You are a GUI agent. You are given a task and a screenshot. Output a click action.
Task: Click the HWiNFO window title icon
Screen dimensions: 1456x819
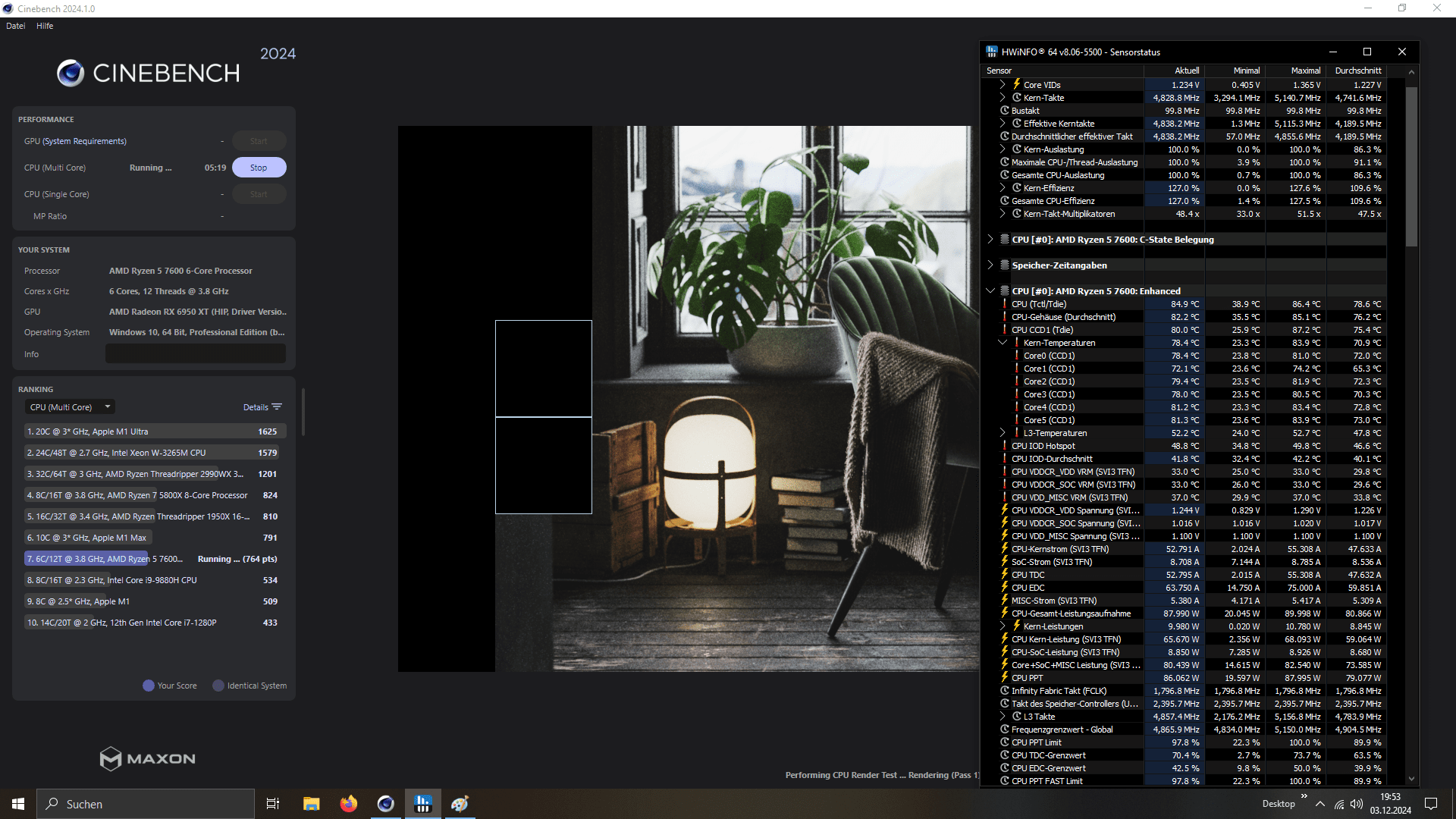coord(992,52)
